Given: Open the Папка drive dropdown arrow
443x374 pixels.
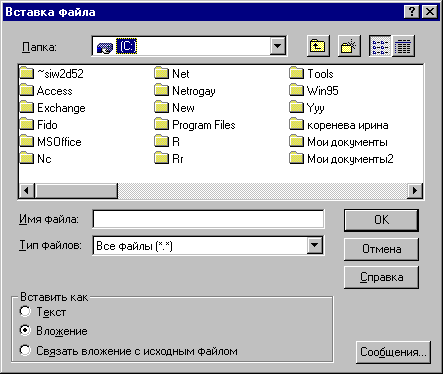Looking at the screenshot, I should point(278,46).
